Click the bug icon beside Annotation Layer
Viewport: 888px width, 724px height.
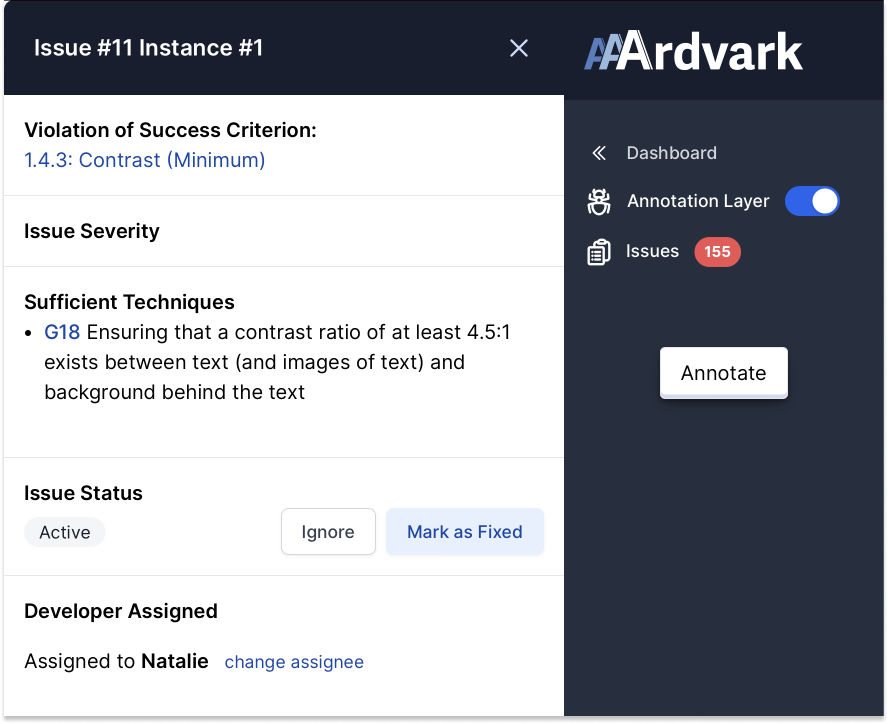click(598, 201)
